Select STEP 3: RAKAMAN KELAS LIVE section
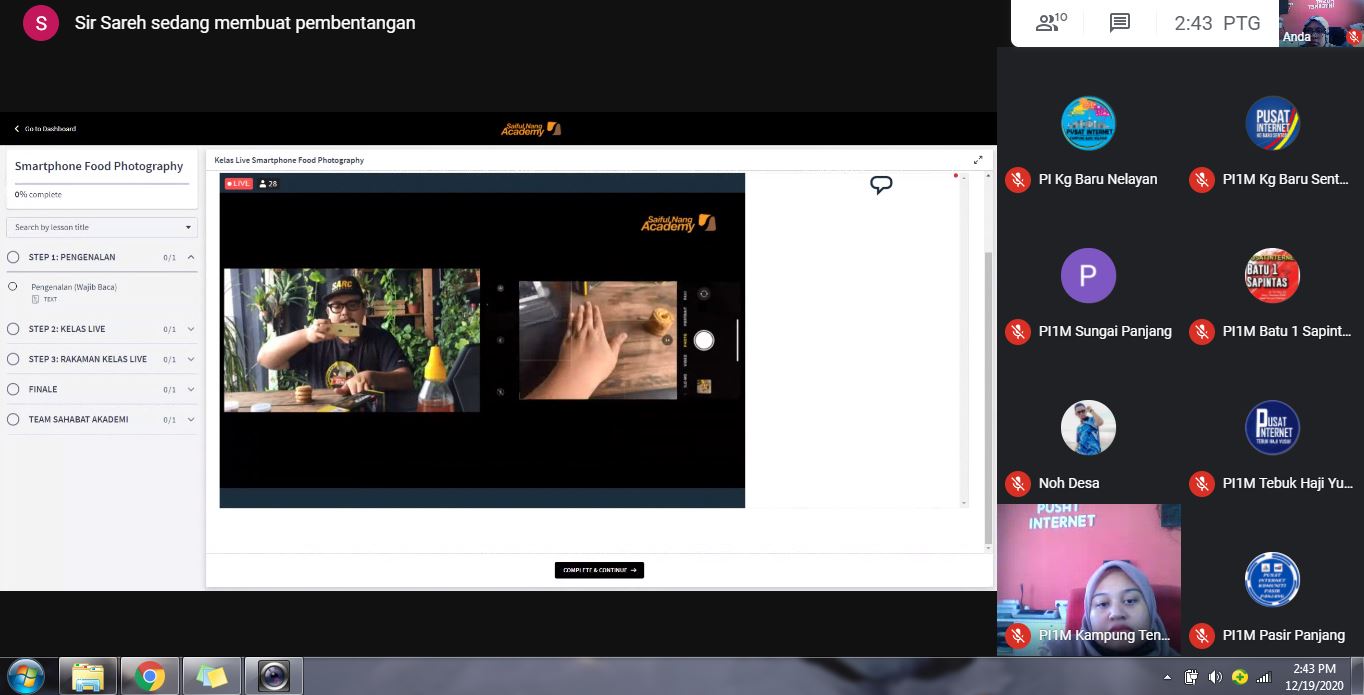This screenshot has height=695, width=1364. 88,359
